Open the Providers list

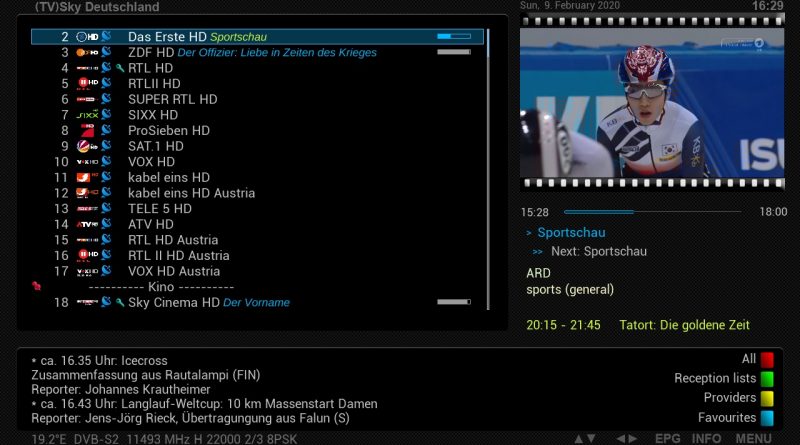730,398
